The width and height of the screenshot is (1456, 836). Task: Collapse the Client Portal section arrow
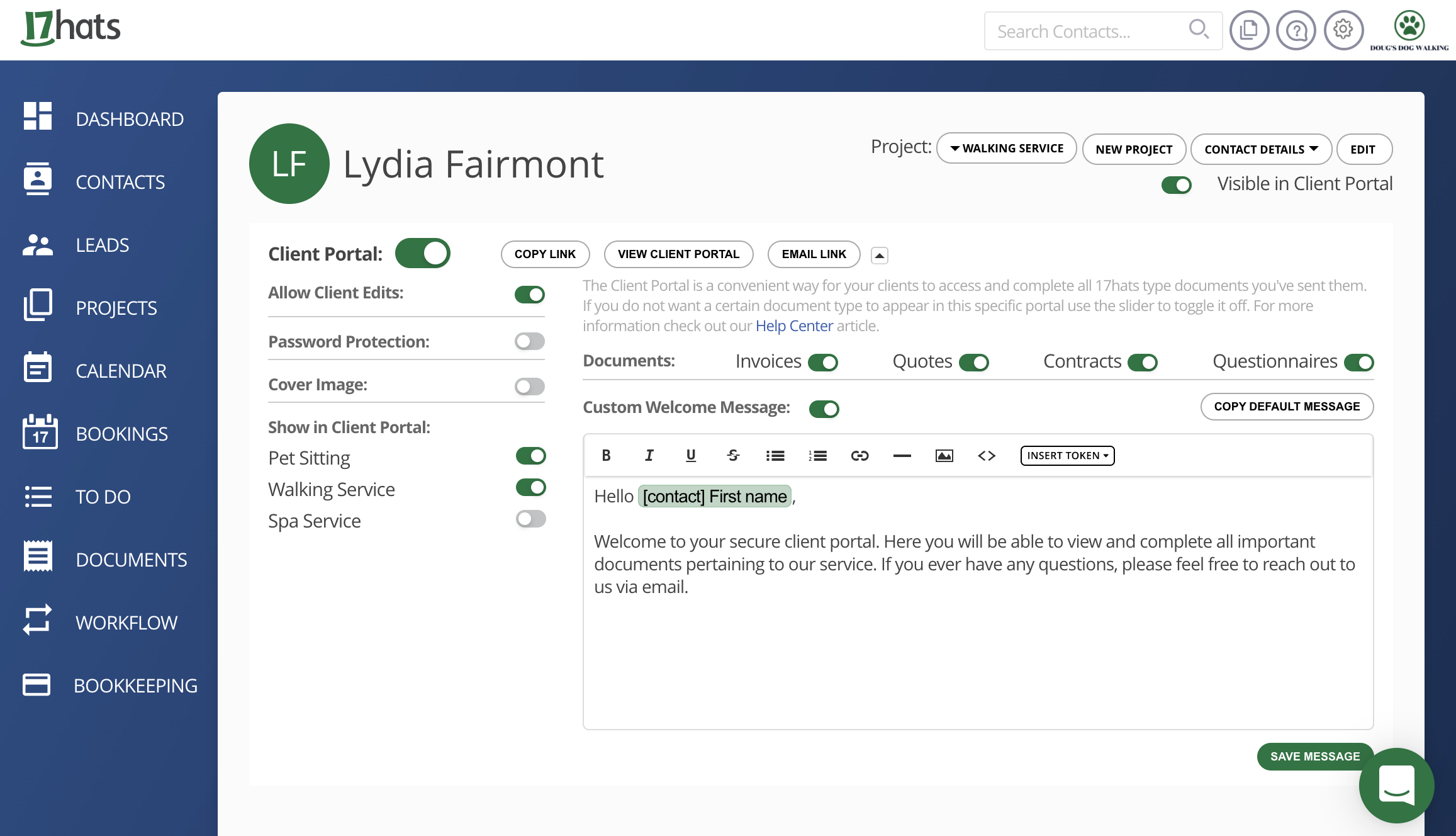coord(879,255)
